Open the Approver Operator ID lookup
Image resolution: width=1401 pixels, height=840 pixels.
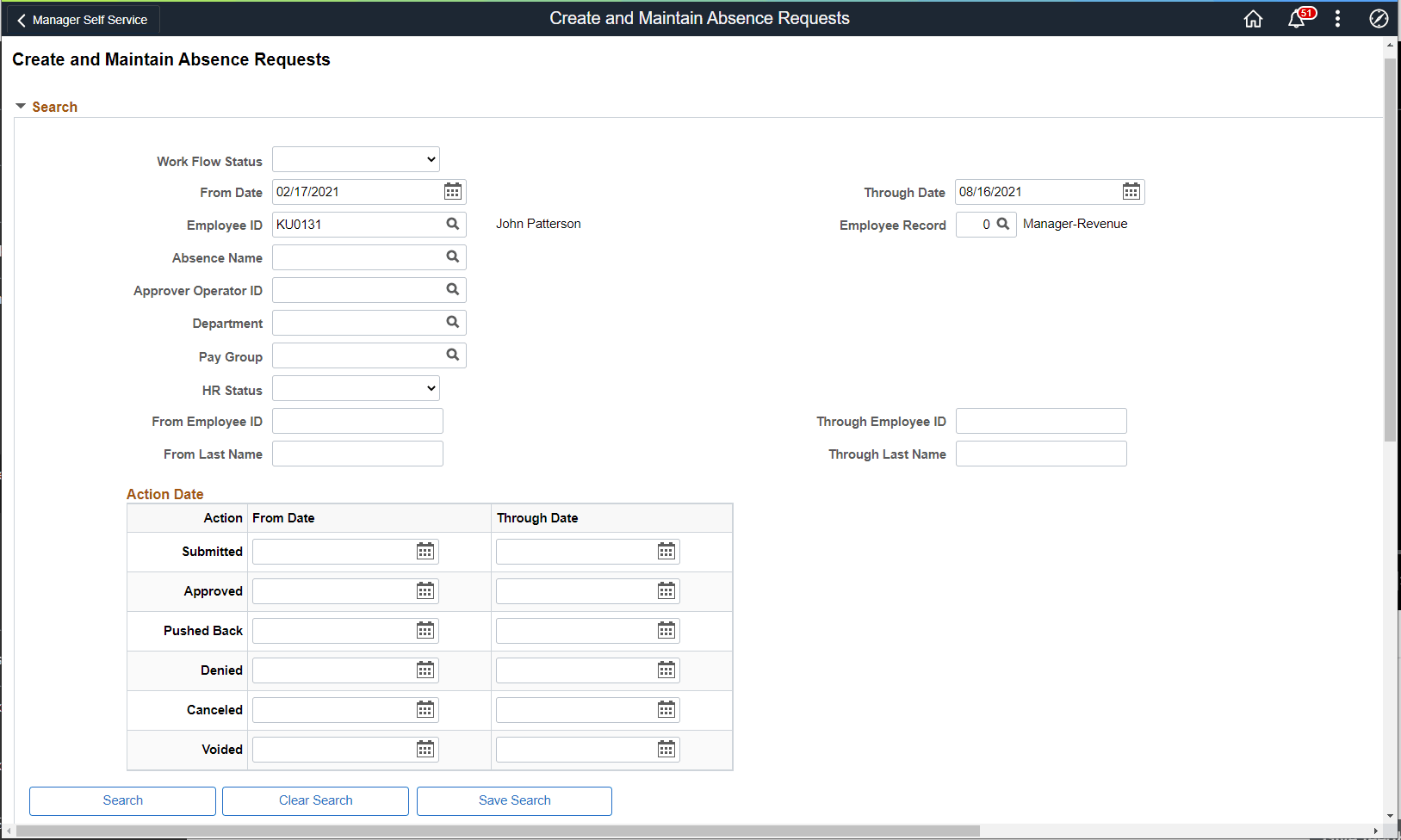453,289
